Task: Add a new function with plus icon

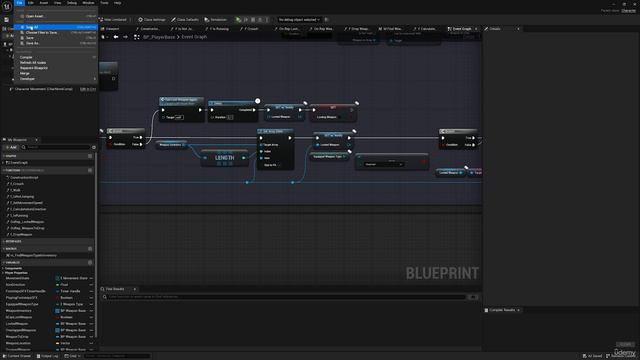Action: point(90,170)
